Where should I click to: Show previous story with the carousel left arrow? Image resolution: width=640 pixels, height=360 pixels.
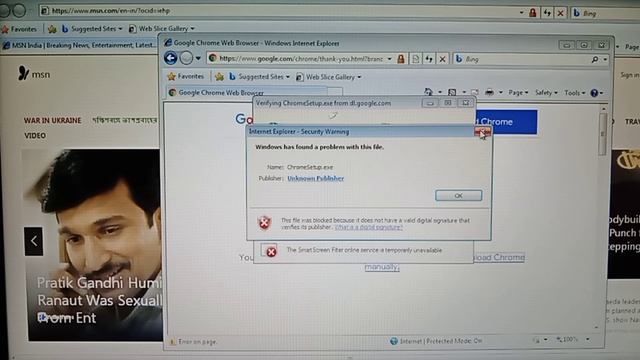pyautogui.click(x=33, y=241)
